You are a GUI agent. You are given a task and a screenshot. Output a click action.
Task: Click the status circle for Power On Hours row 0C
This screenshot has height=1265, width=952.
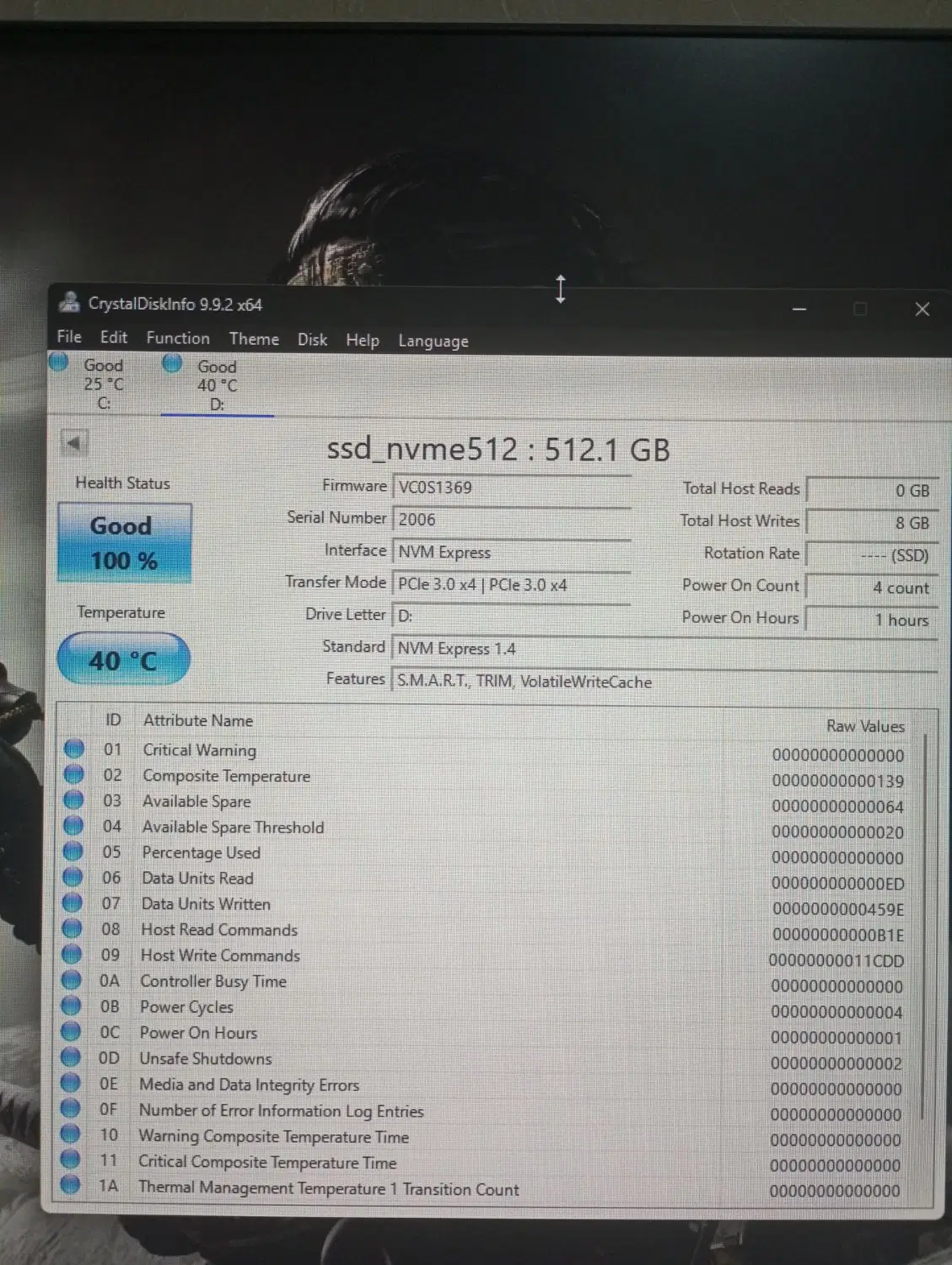(72, 1031)
